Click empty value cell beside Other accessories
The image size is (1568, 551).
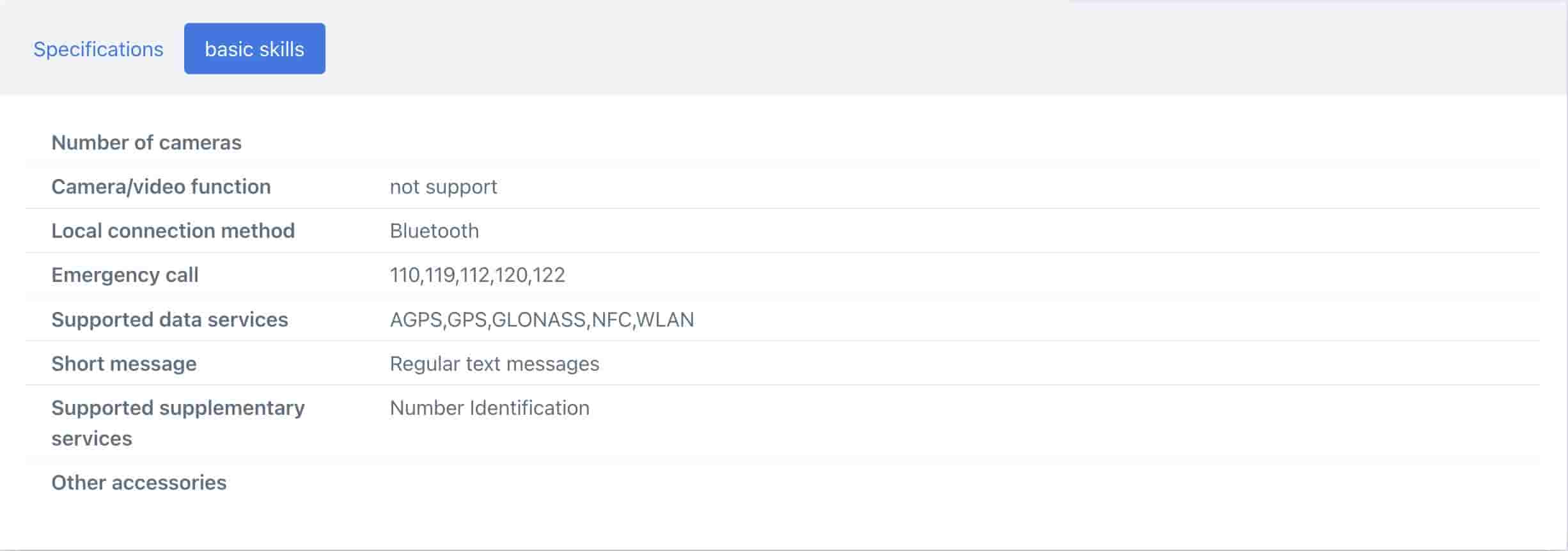coord(767,483)
